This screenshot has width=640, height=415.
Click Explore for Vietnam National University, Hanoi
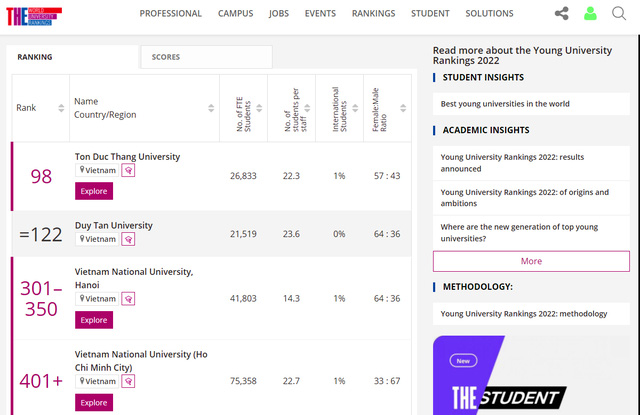pos(94,320)
